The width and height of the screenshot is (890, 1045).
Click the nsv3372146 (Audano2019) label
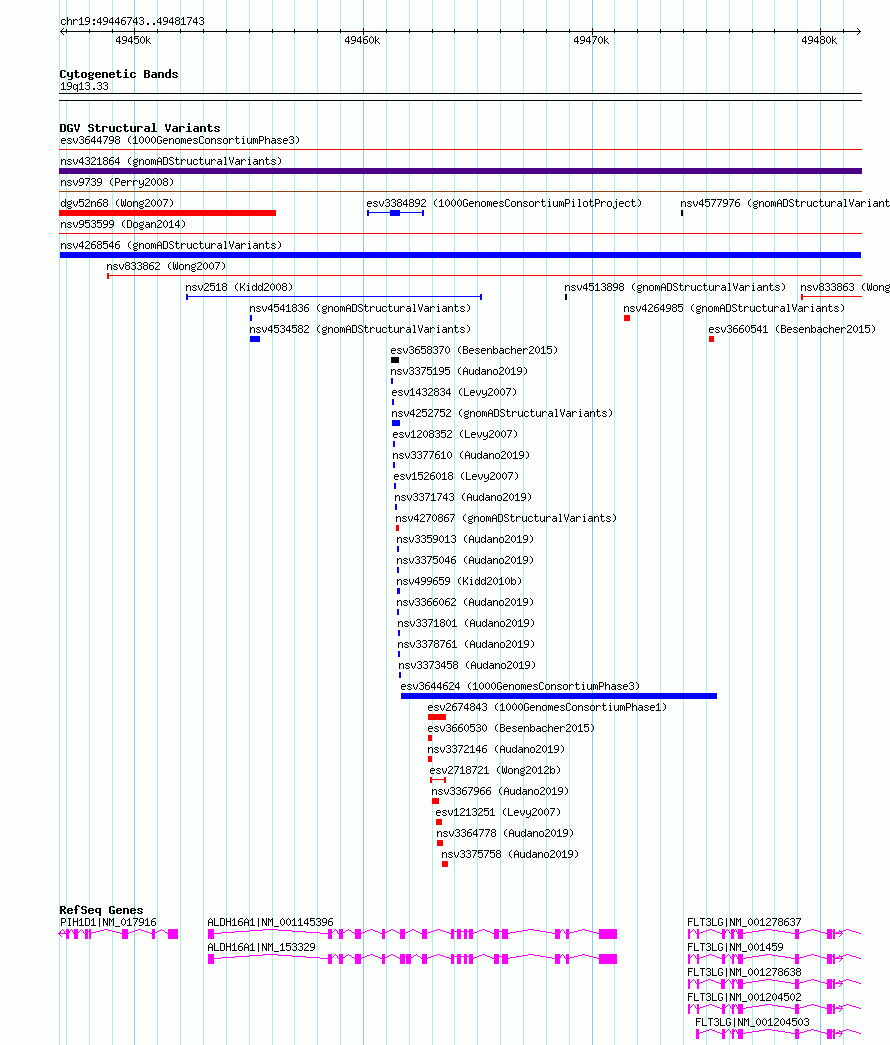click(496, 749)
